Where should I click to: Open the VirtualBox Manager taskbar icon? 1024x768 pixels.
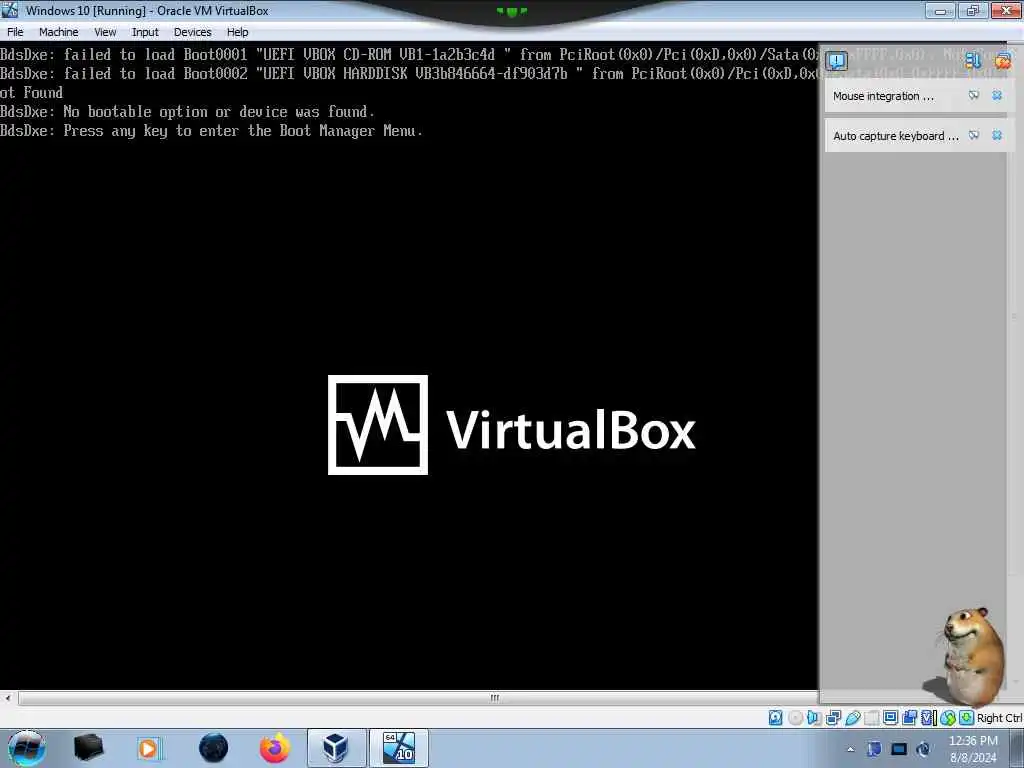pos(336,748)
